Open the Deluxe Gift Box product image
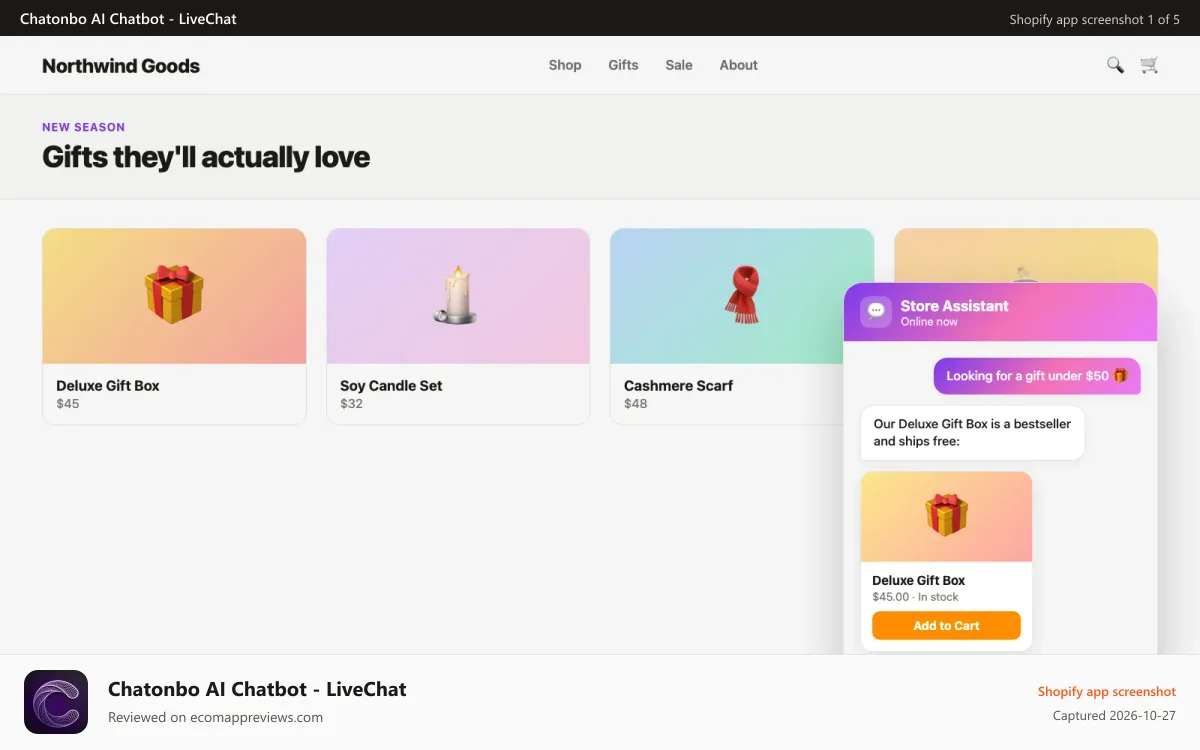Viewport: 1200px width, 750px height. 174,296
